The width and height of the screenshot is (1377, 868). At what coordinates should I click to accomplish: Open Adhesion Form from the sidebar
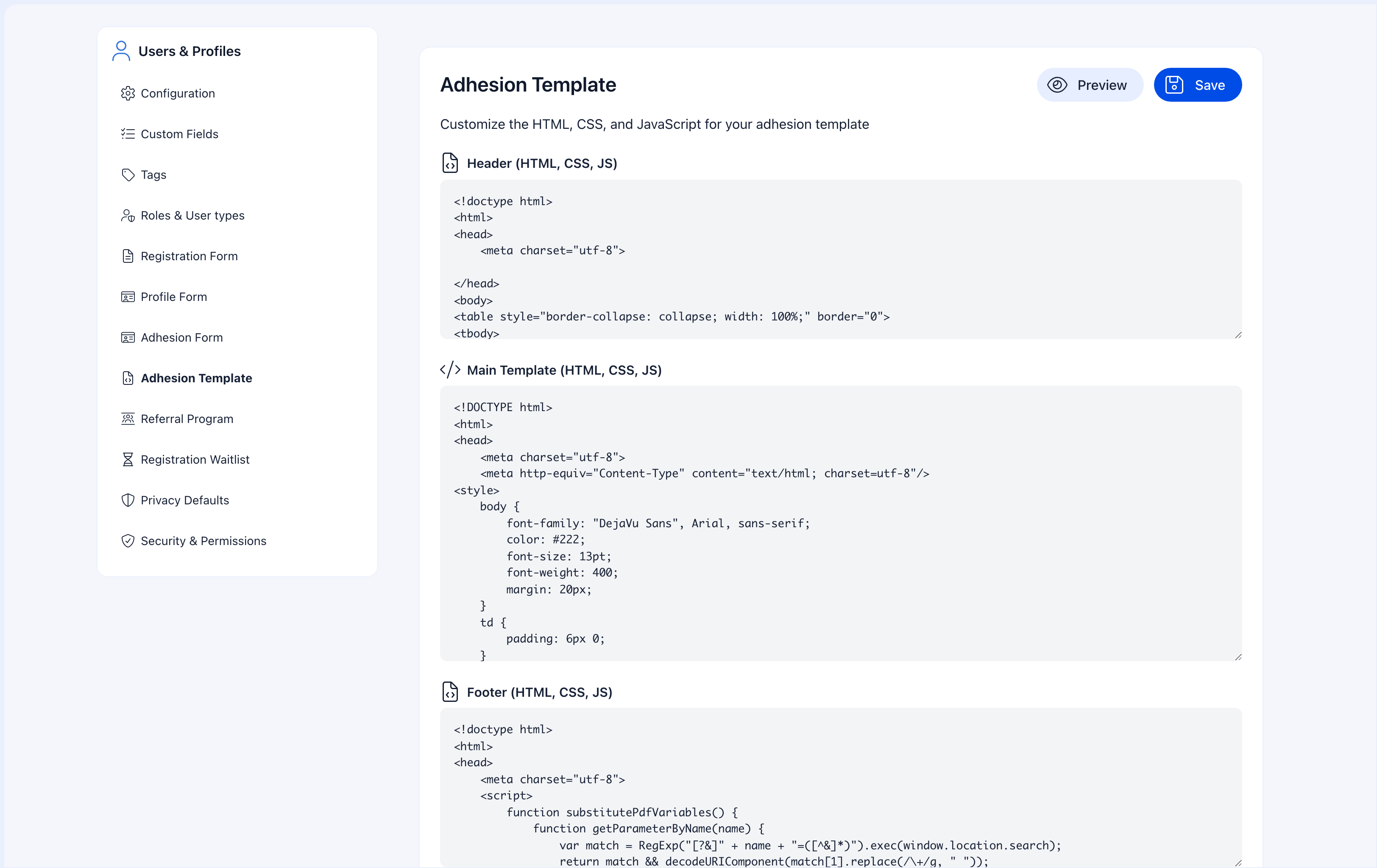coord(182,337)
